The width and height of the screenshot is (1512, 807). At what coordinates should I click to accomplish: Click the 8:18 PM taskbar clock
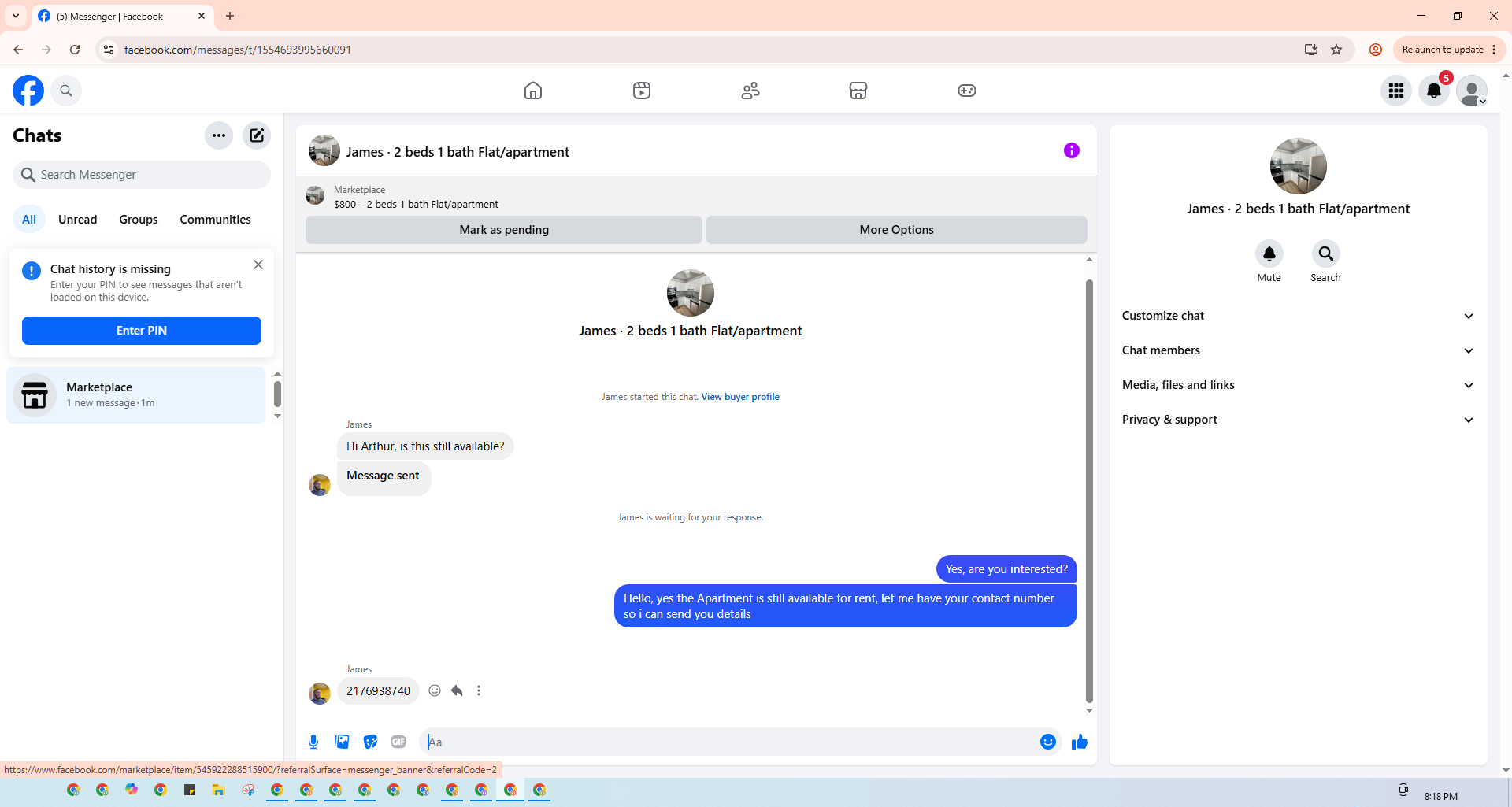point(1441,796)
